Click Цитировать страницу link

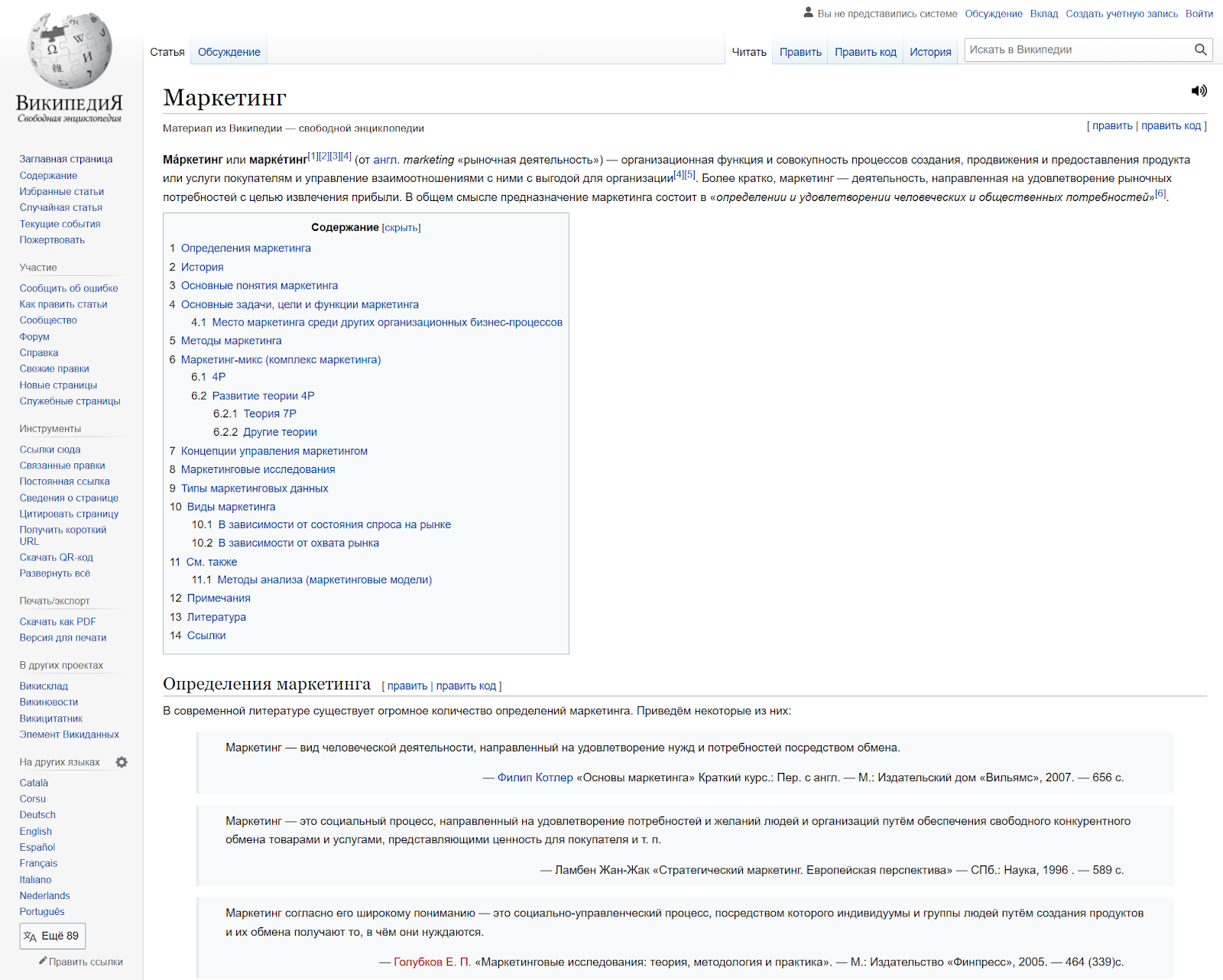coord(69,514)
